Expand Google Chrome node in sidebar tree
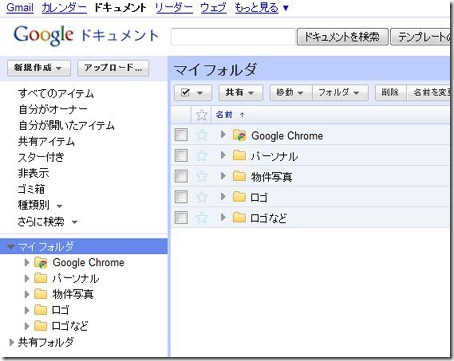This screenshot has width=454, height=361. pyautogui.click(x=27, y=263)
